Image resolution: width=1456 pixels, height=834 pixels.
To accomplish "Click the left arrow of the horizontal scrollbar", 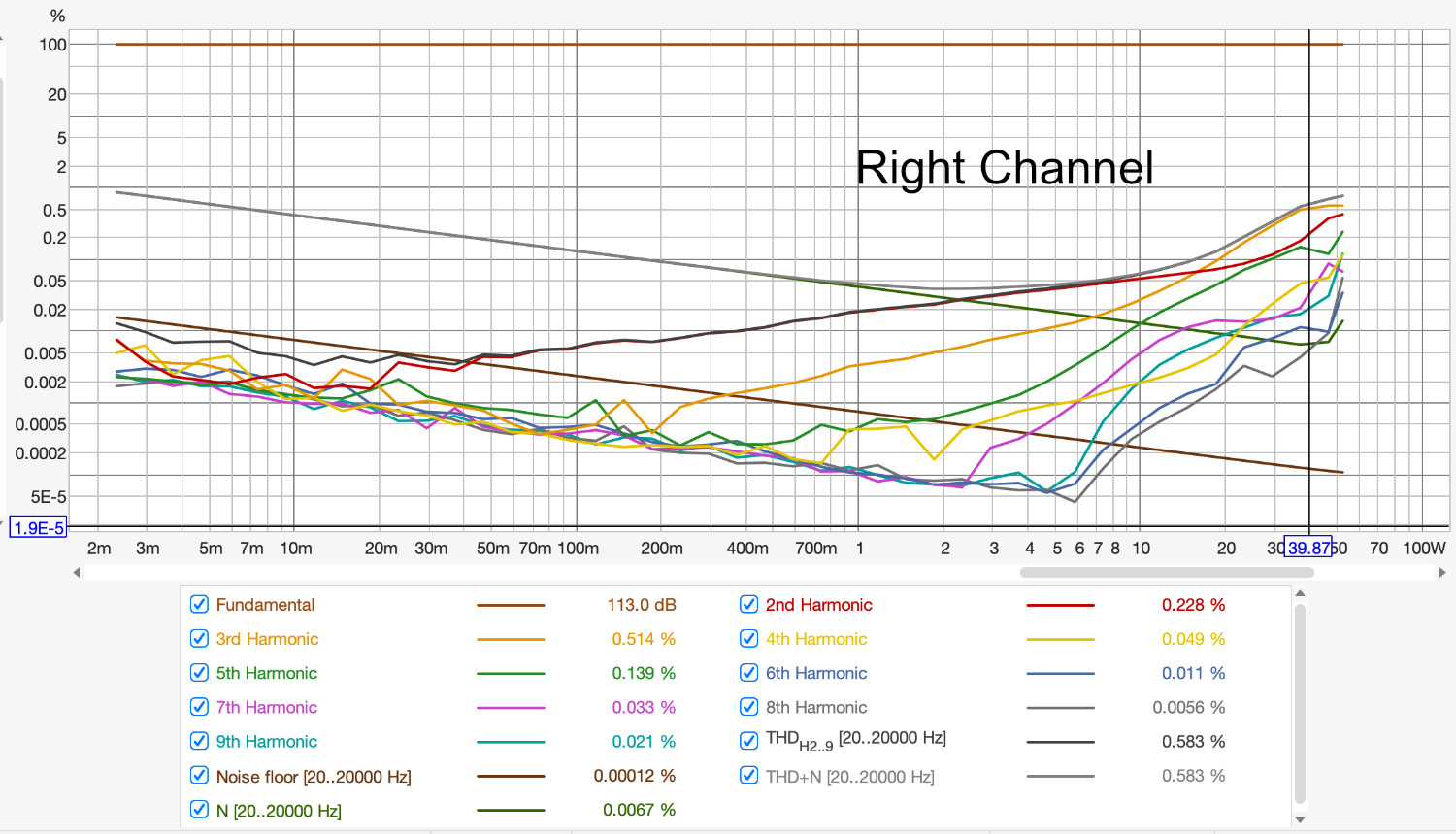I will click(x=76, y=572).
